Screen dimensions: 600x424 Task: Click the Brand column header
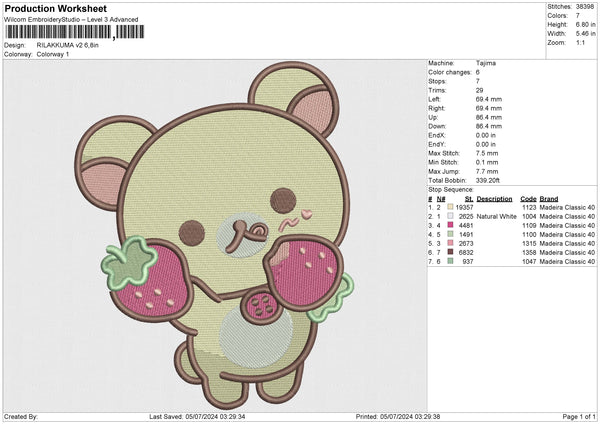[551, 198]
